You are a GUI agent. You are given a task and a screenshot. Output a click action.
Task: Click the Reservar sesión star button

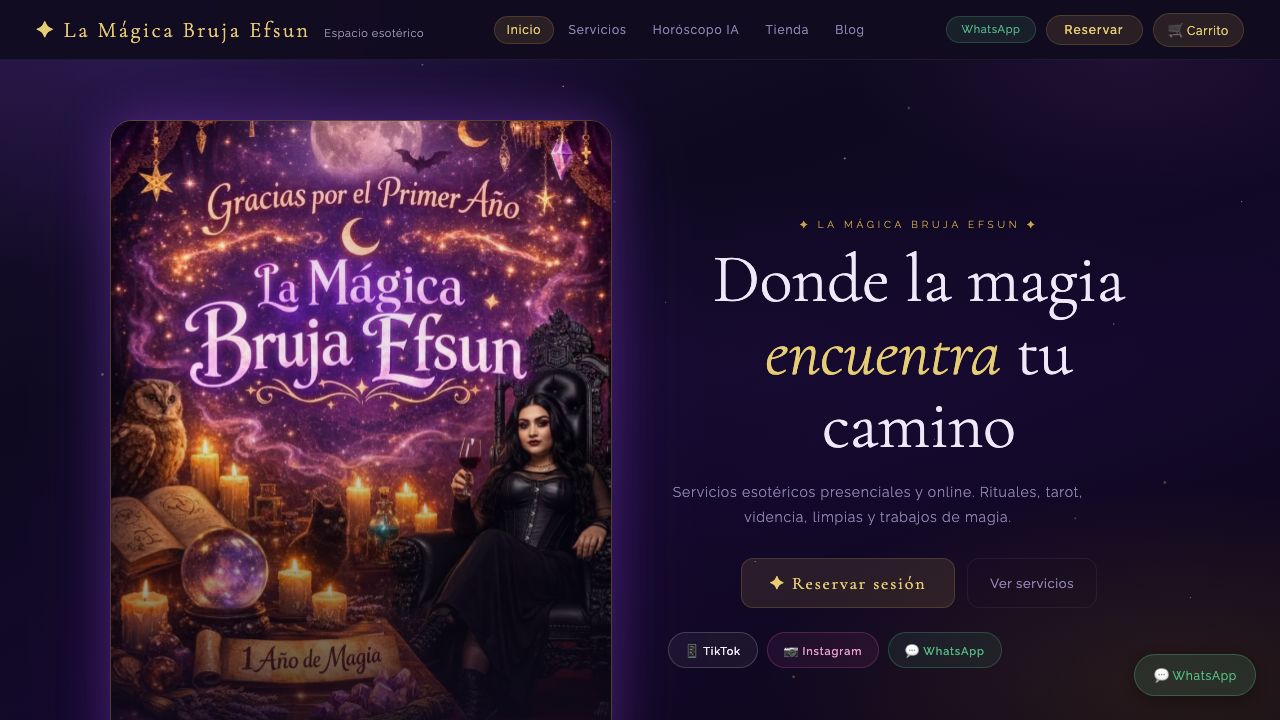(x=848, y=583)
